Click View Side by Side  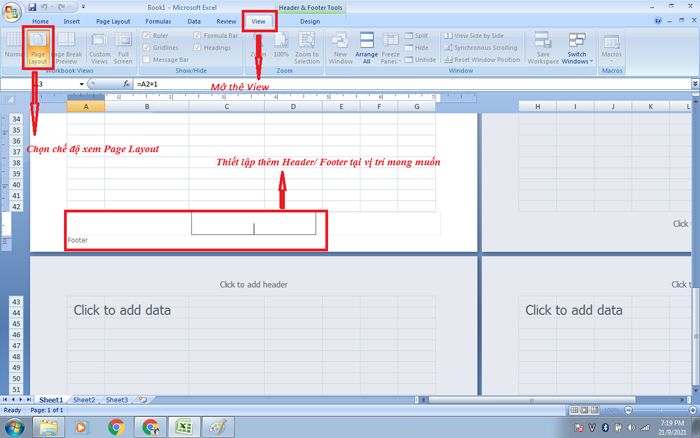coord(474,36)
